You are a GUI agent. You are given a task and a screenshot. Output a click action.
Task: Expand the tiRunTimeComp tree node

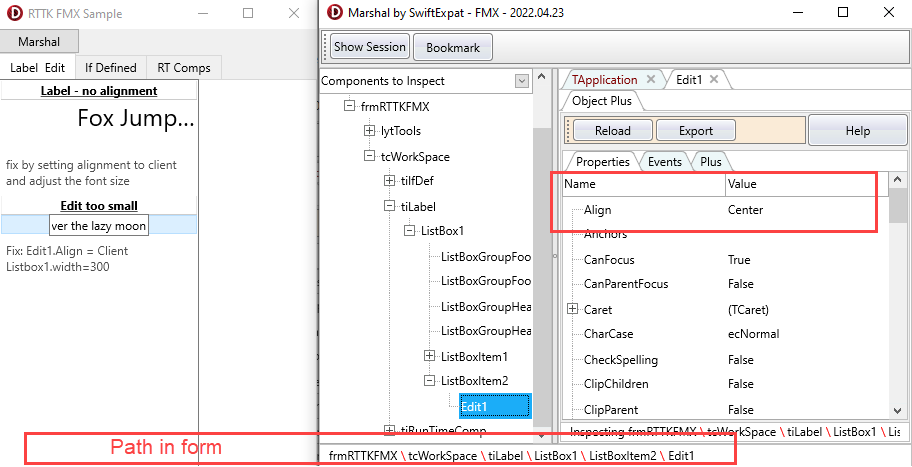[389, 430]
